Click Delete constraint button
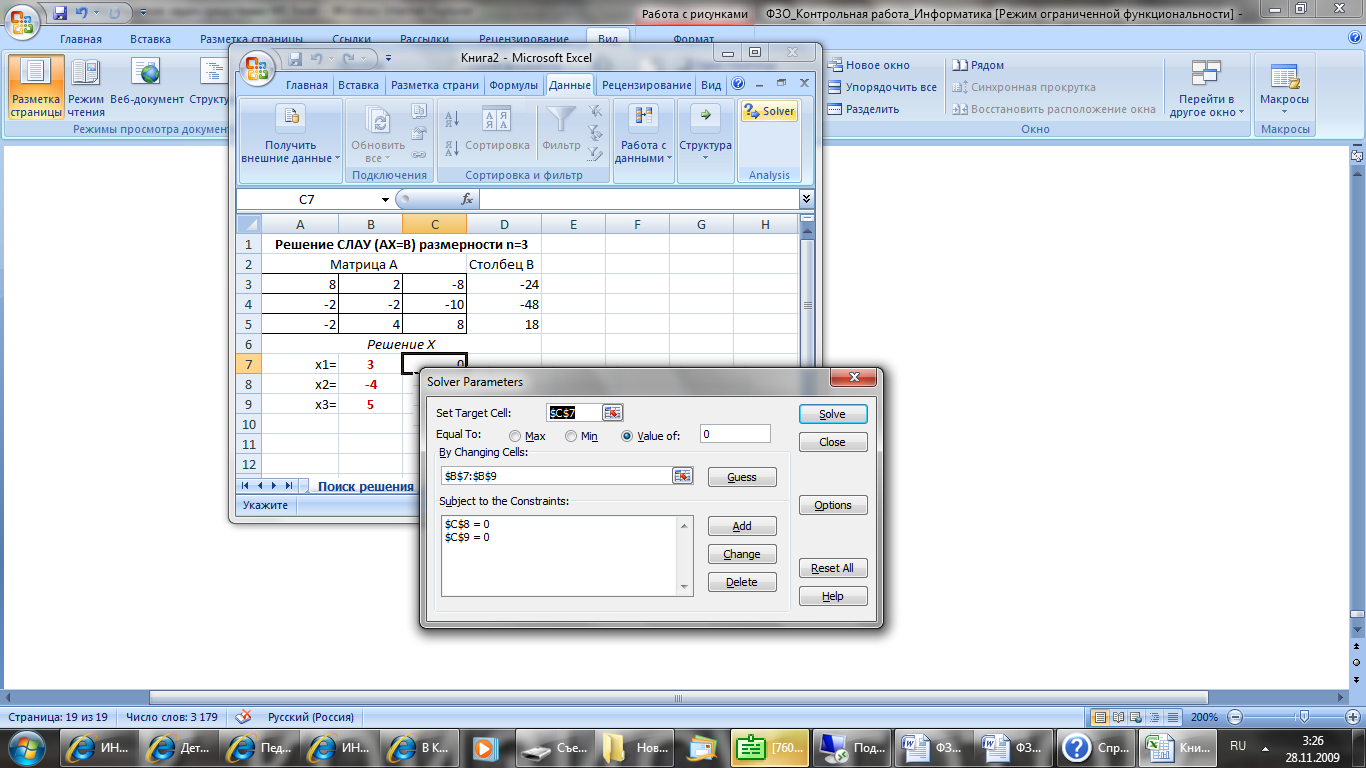The height and width of the screenshot is (768, 1366). 742,582
